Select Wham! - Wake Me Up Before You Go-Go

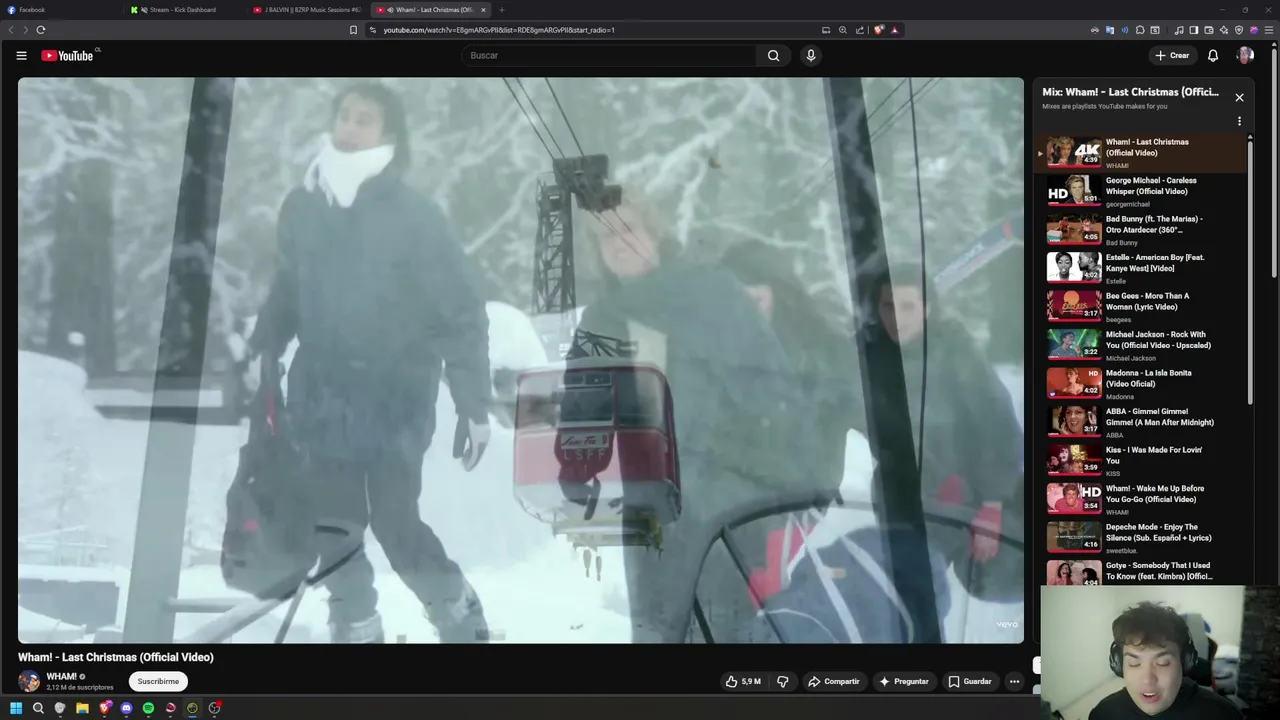(1140, 500)
